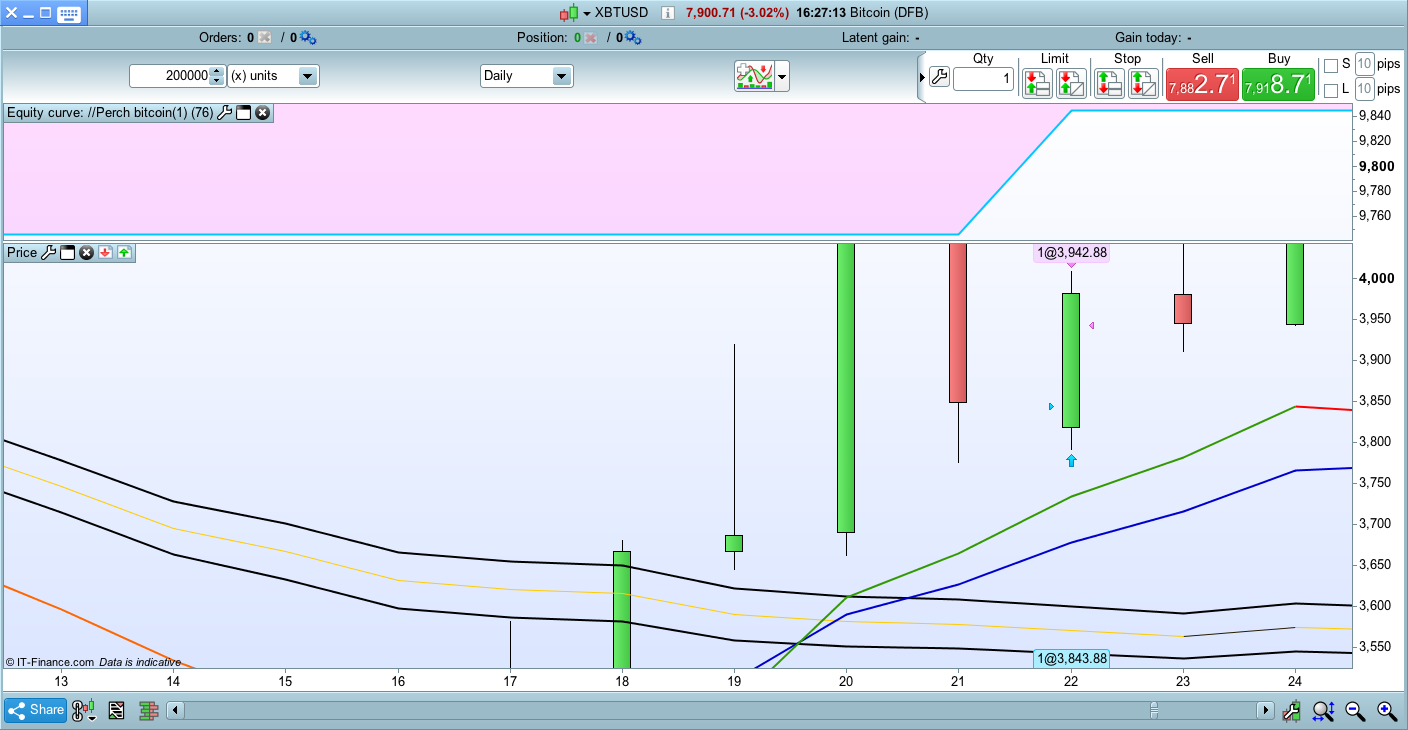Open the Orders settings gear icon

click(308, 38)
